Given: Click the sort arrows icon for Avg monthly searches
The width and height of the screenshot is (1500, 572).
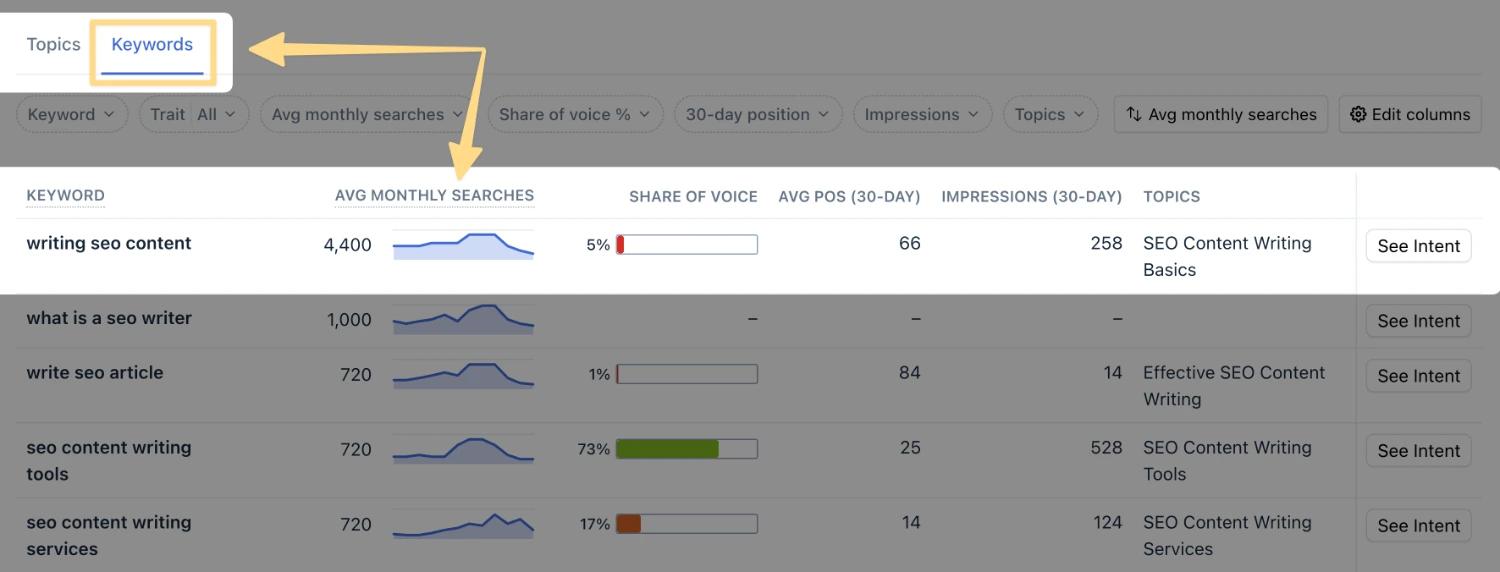Looking at the screenshot, I should pyautogui.click(x=1134, y=115).
